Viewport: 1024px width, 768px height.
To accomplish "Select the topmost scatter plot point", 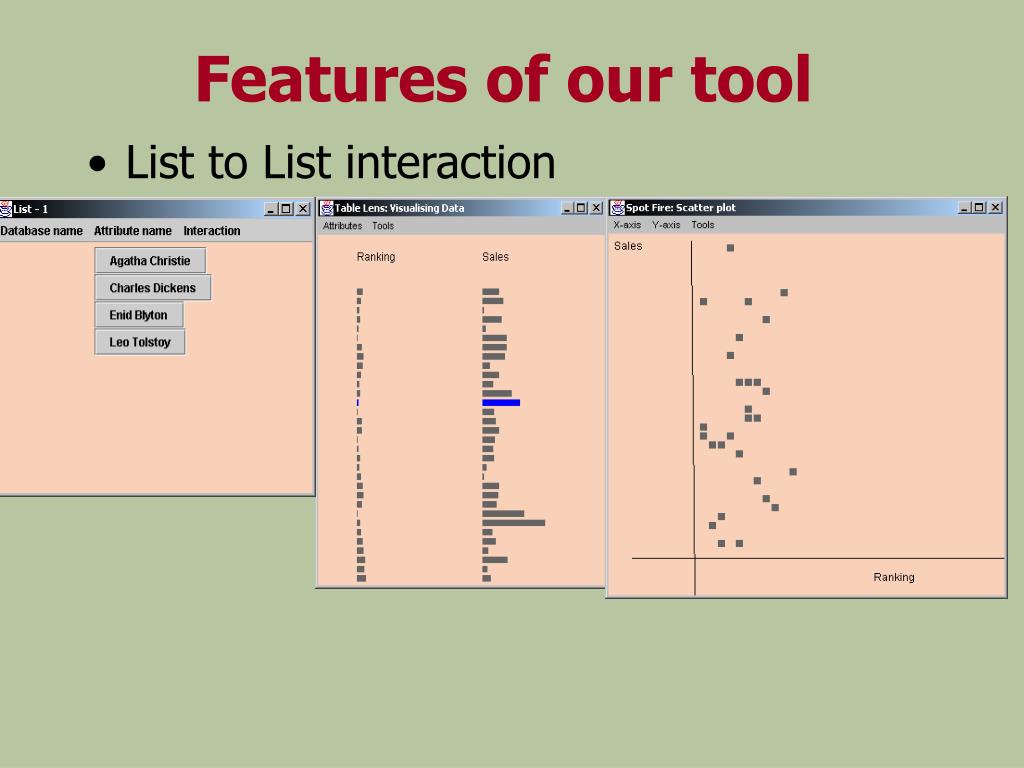I will point(731,248).
